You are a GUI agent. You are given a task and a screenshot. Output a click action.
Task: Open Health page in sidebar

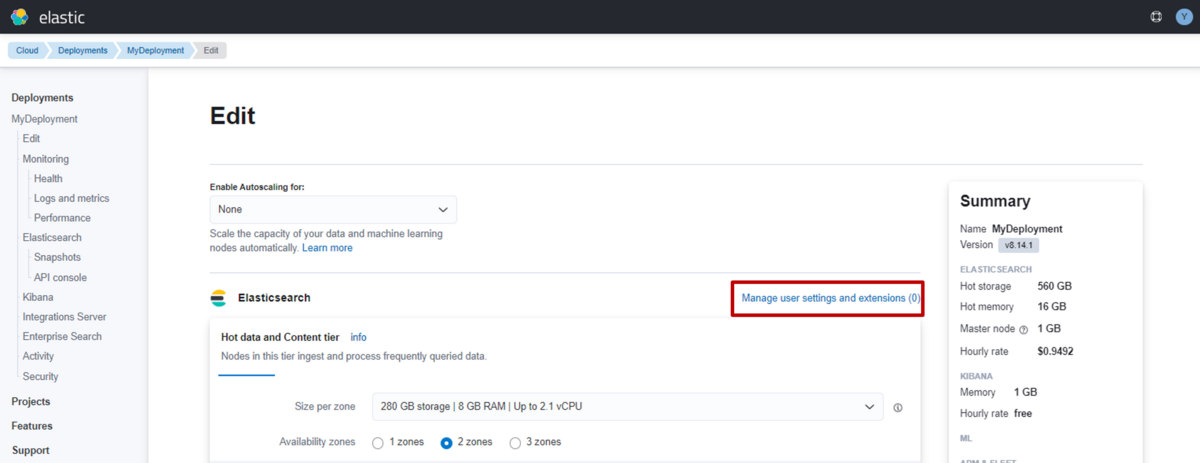48,179
